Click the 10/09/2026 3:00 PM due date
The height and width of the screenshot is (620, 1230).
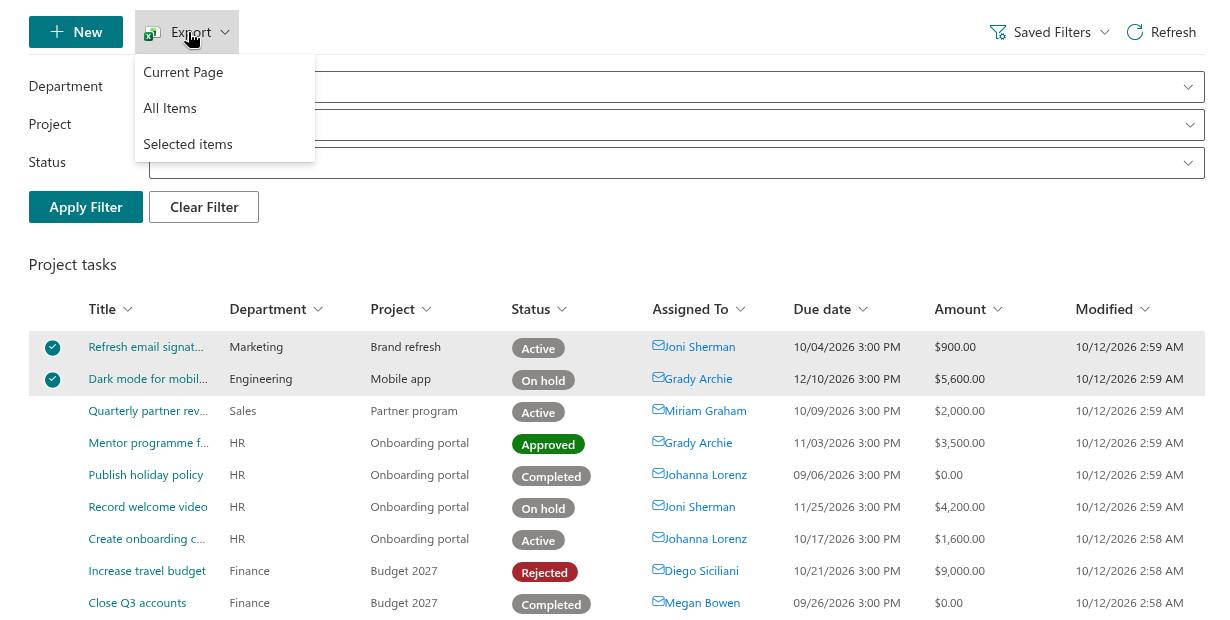(x=847, y=411)
